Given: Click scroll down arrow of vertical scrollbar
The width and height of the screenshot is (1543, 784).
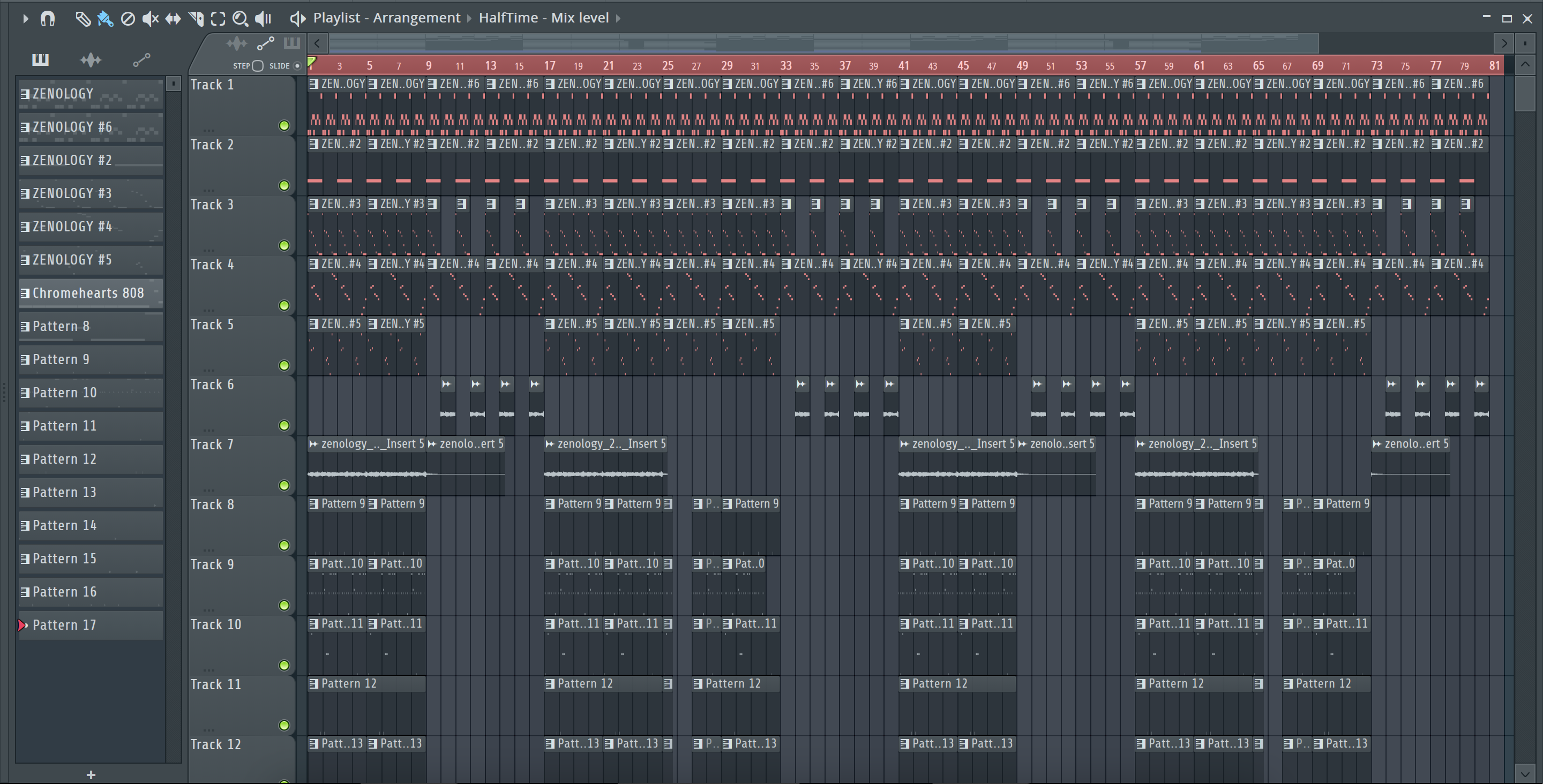Looking at the screenshot, I should tap(1525, 773).
